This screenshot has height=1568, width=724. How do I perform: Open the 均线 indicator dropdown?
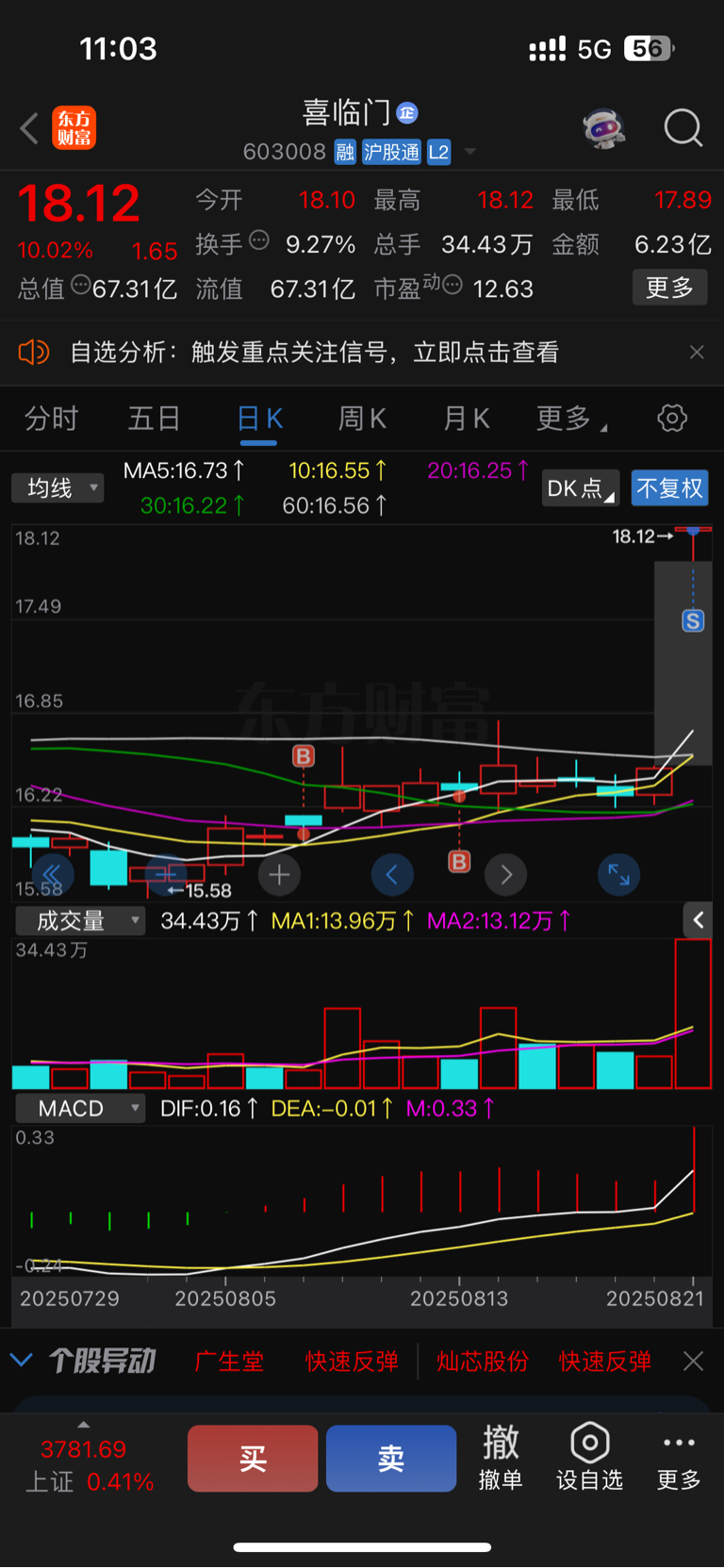coord(58,487)
